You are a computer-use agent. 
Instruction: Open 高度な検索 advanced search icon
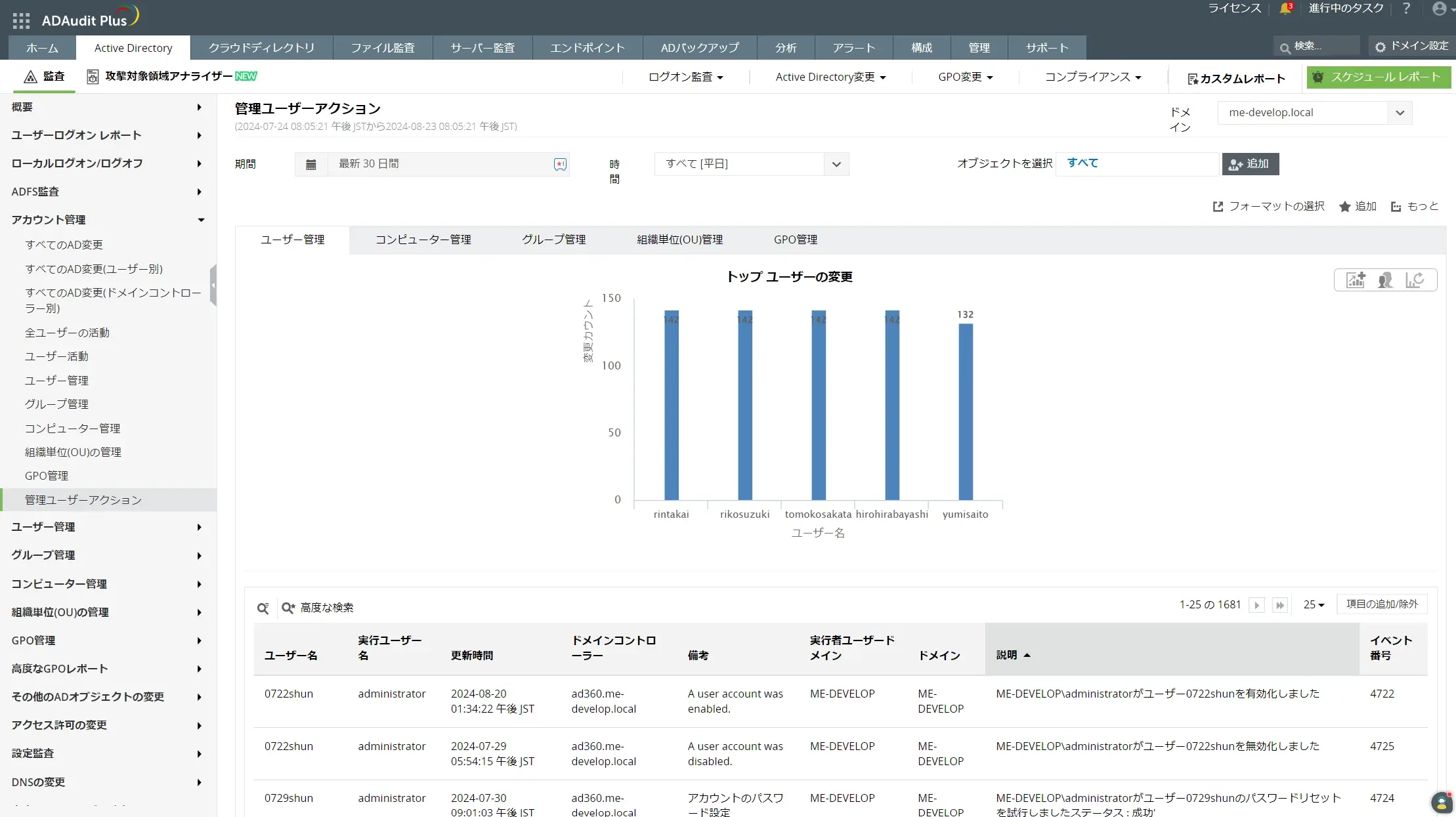tap(288, 608)
